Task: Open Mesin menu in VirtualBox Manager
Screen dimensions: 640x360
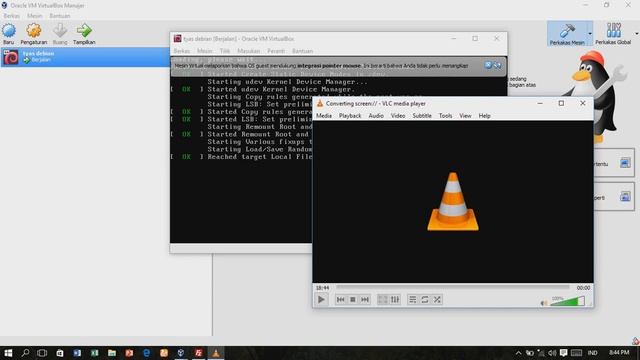Action: pos(35,16)
